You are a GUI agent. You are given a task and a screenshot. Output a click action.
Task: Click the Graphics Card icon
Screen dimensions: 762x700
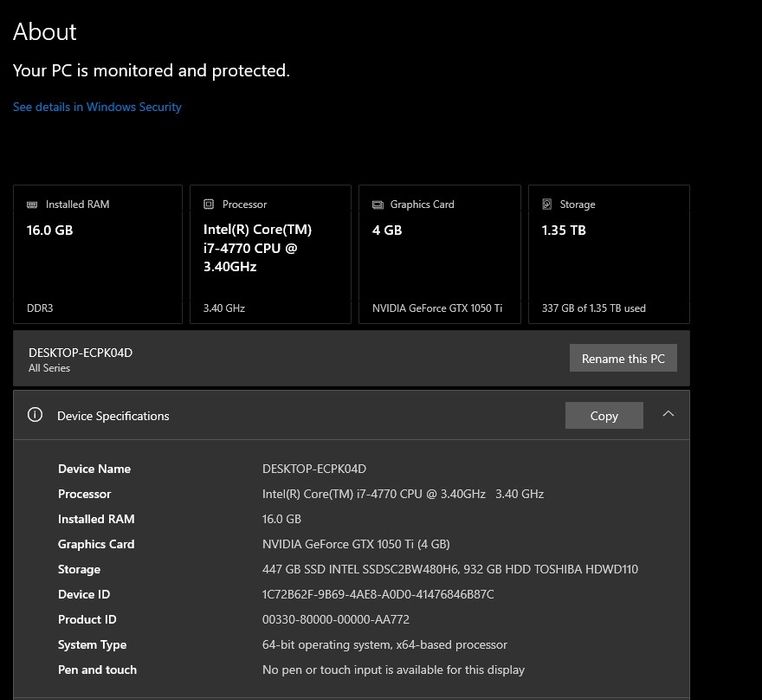coord(378,205)
